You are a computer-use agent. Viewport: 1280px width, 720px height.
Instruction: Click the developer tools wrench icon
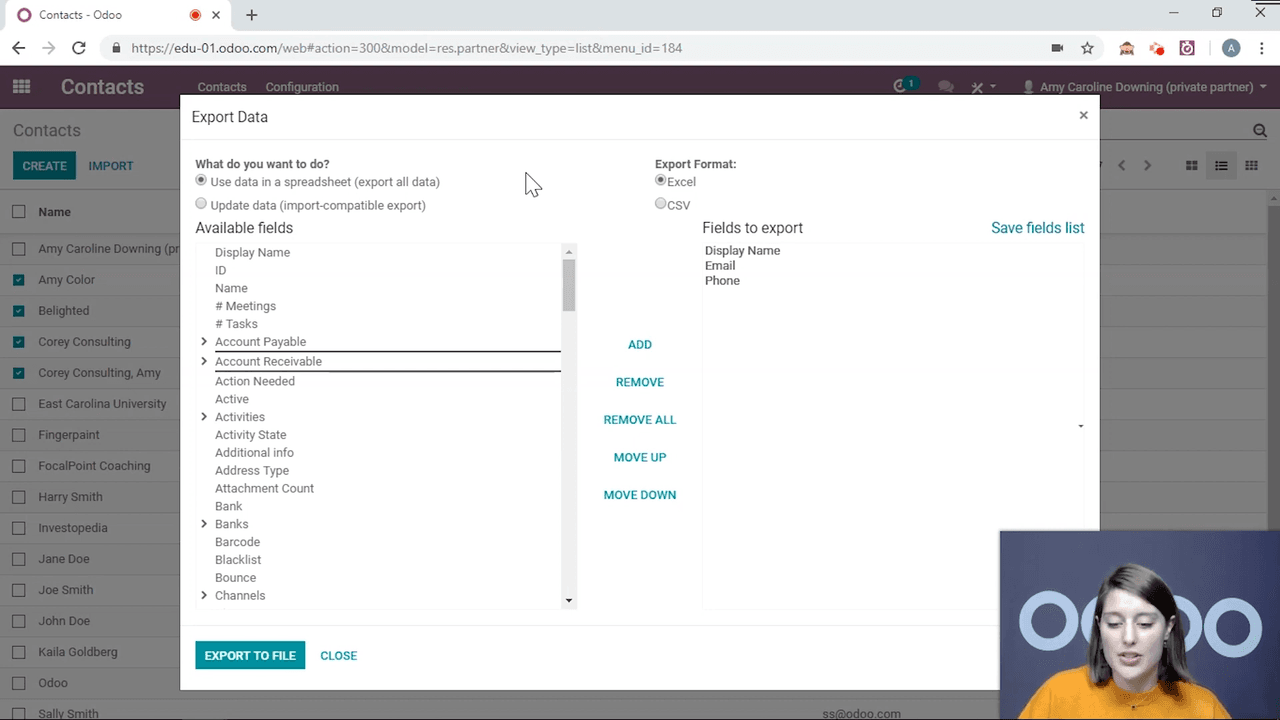coord(977,87)
